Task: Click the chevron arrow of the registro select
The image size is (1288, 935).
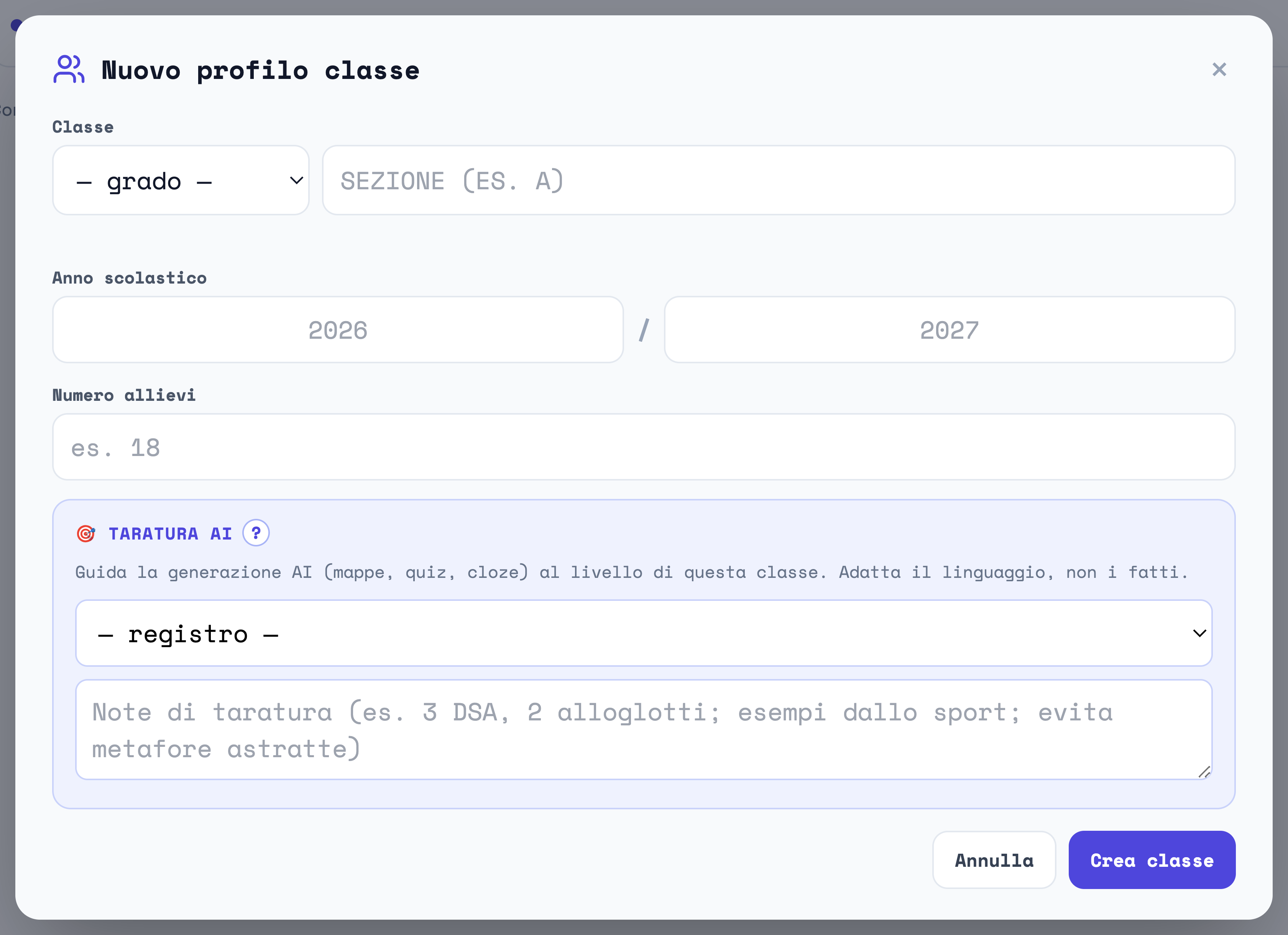Action: 1199,633
